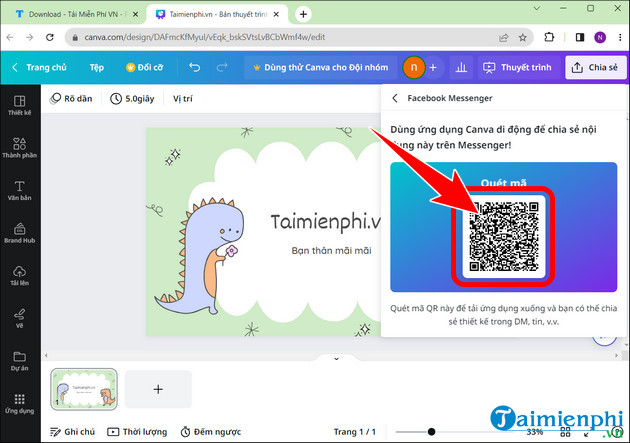Open grid view of pages
This screenshot has height=443, width=630.
pyautogui.click(x=565, y=432)
